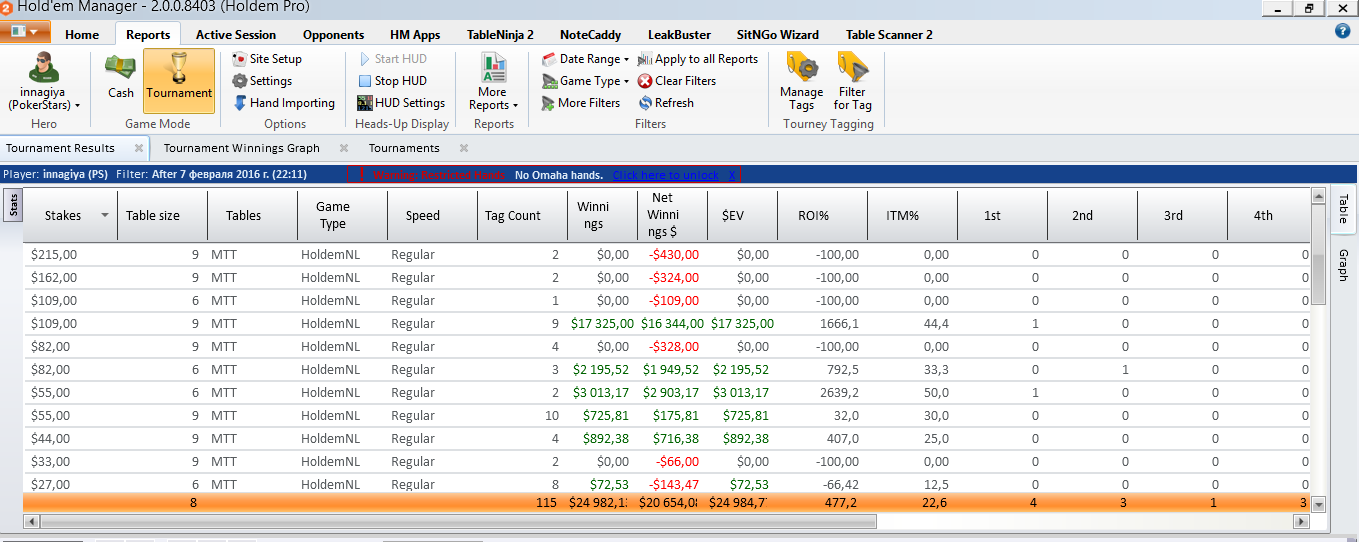Viewport: 1359px width, 542px height.
Task: Sort by the $EV column header
Action: (x=742, y=215)
